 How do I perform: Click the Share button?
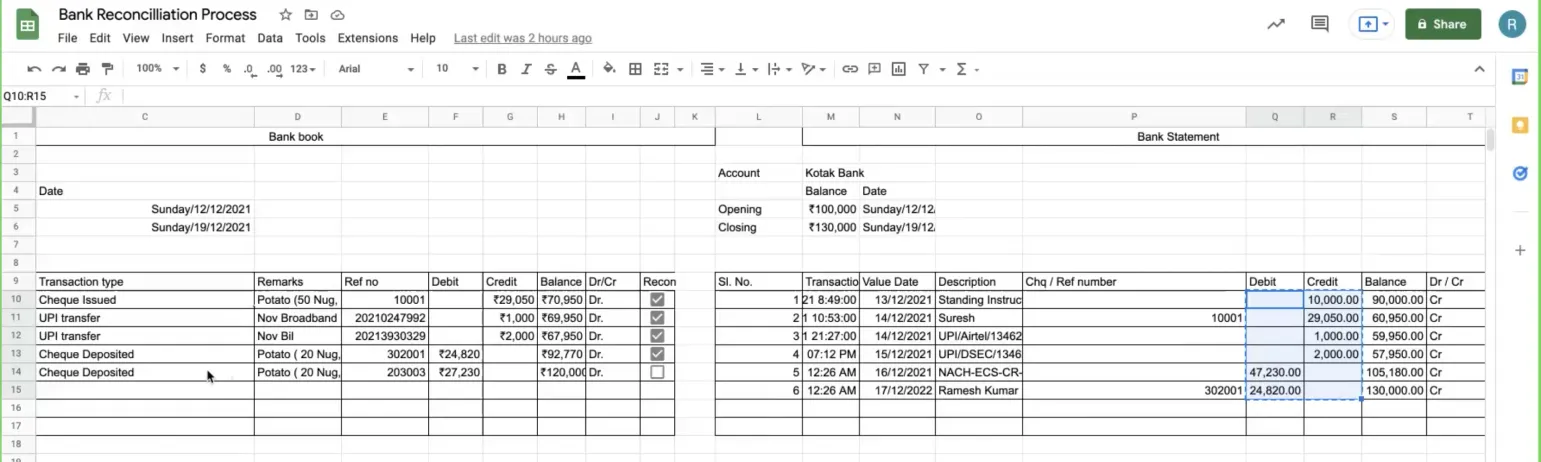coord(1443,24)
